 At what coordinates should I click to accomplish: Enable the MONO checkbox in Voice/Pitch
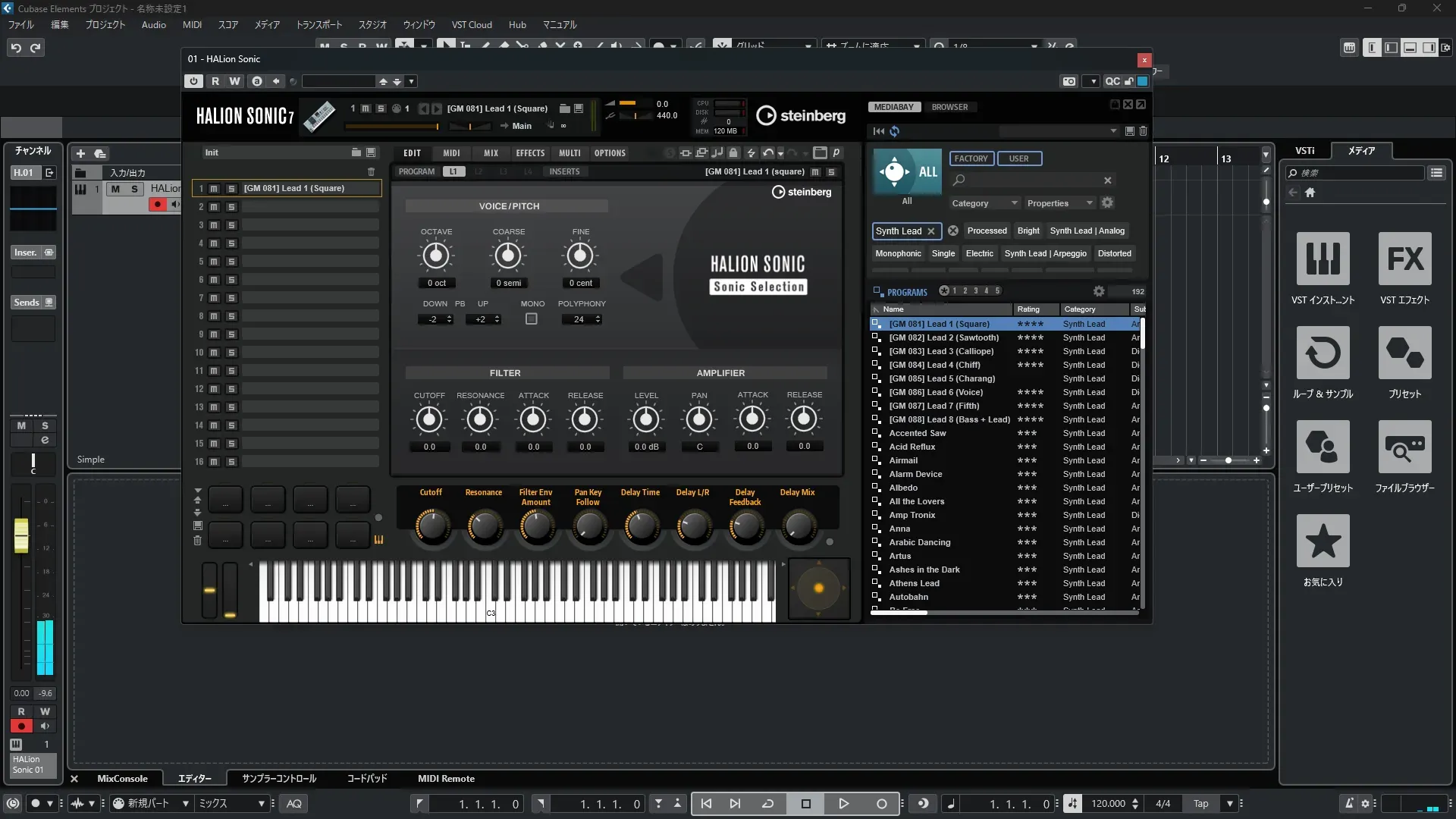tap(532, 319)
